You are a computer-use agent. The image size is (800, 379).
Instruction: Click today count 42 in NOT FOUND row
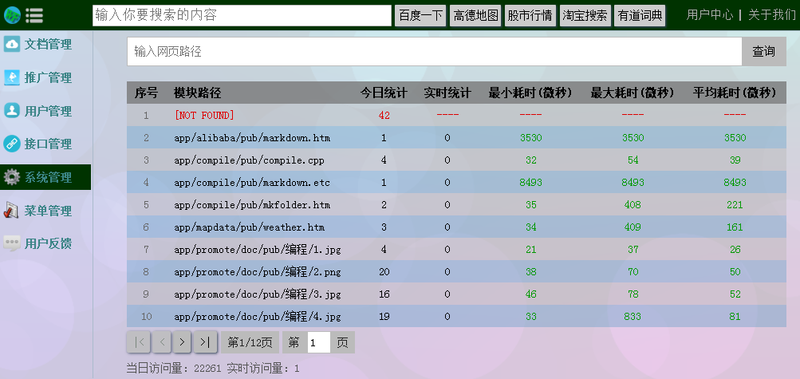(384, 116)
